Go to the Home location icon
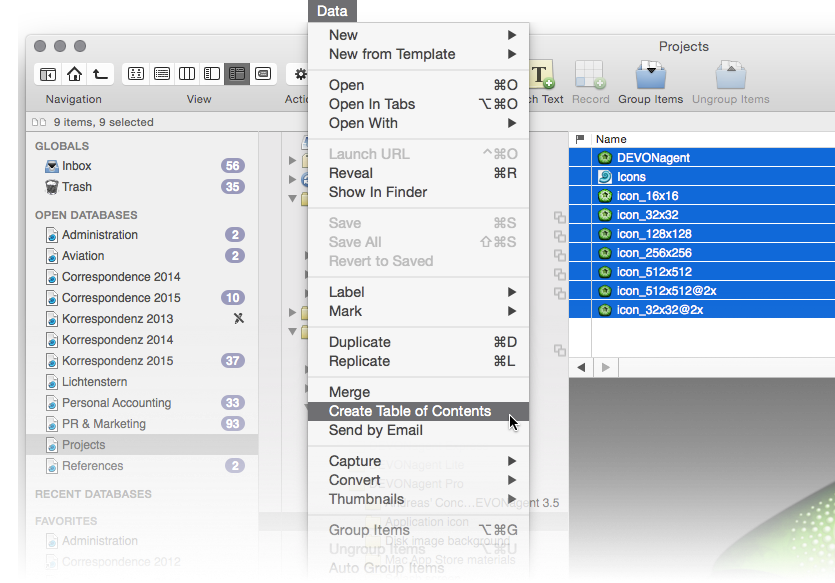The image size is (835, 583). [74, 74]
